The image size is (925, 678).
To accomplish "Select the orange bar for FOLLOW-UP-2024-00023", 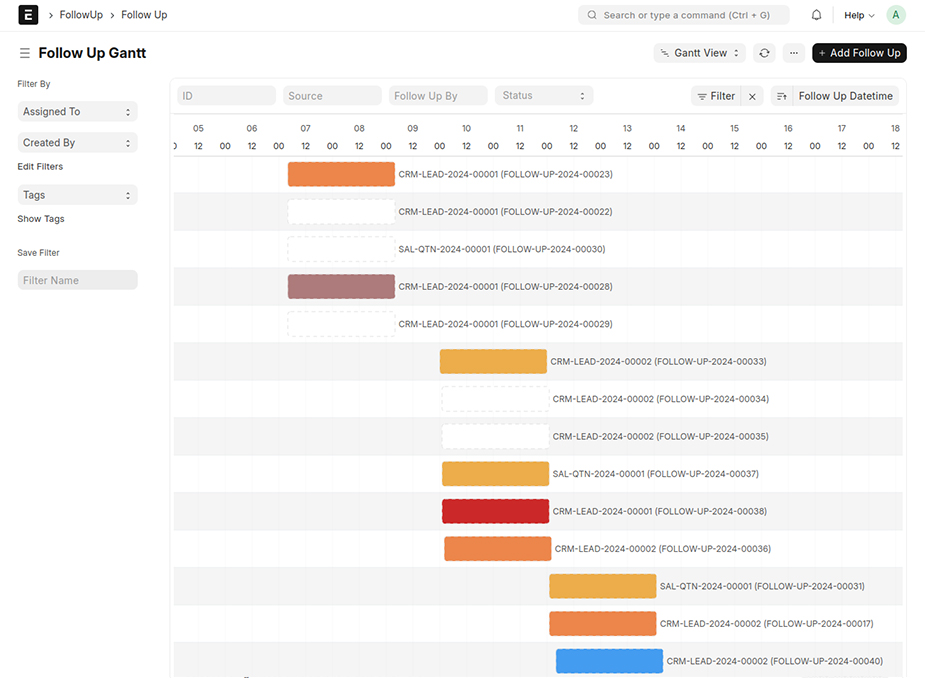I will click(x=341, y=173).
